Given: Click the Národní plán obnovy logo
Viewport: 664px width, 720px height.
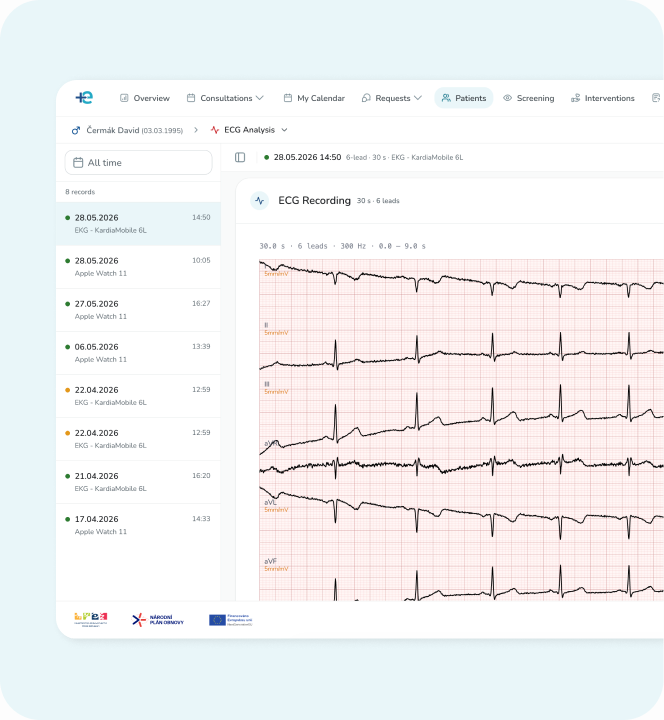Looking at the screenshot, I should click(158, 620).
